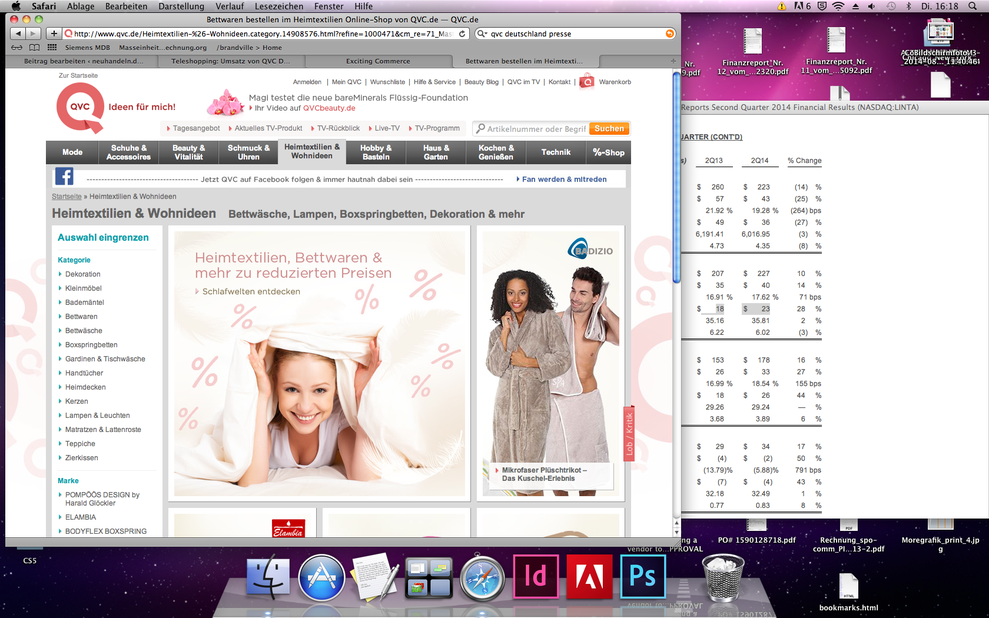The image size is (989, 618).
Task: Open bookmarks.html file on the desktop
Action: click(x=848, y=591)
